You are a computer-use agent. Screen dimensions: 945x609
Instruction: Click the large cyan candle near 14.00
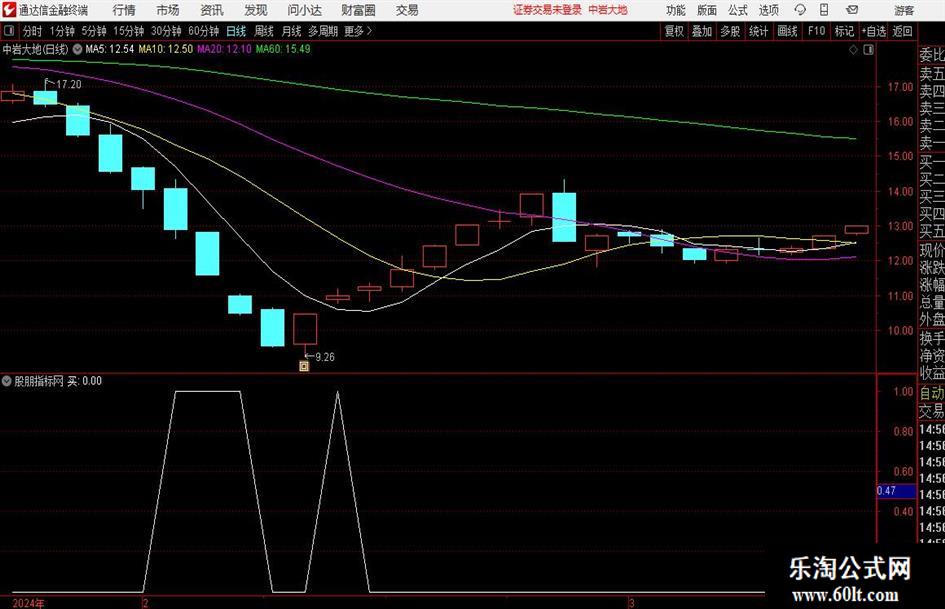pyautogui.click(x=564, y=217)
